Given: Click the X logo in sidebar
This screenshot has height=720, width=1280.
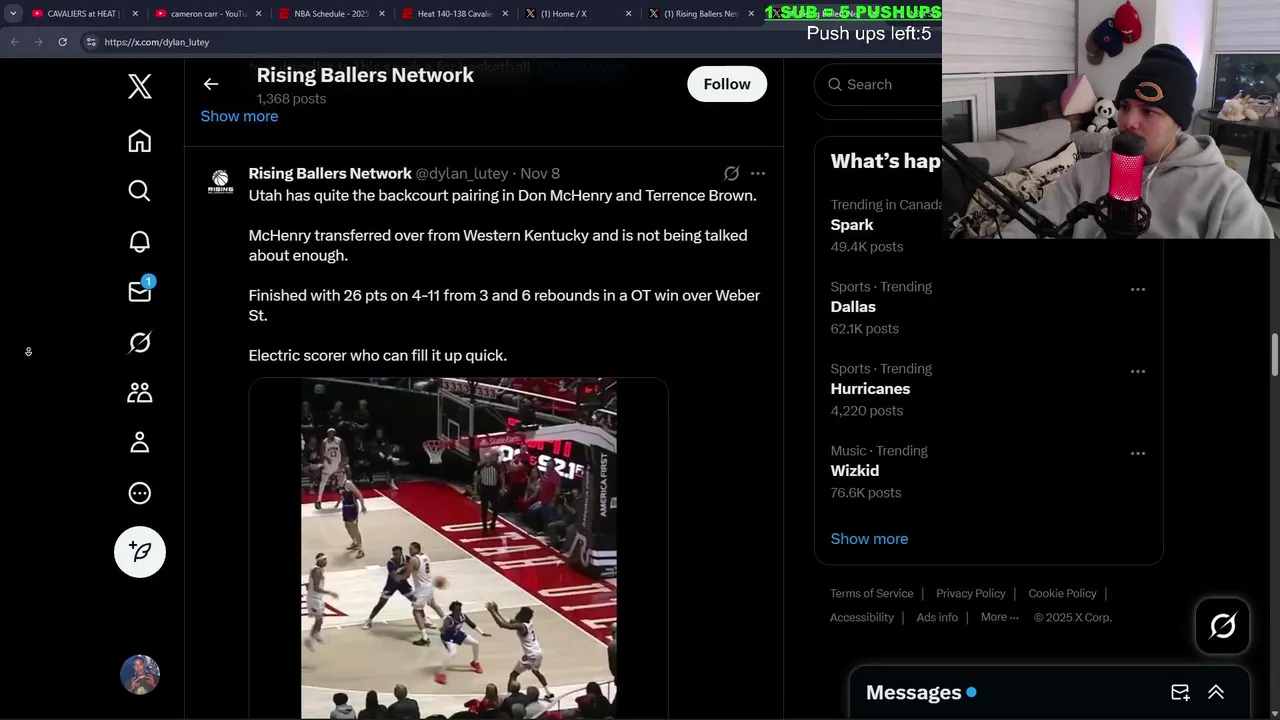Looking at the screenshot, I should click(140, 86).
